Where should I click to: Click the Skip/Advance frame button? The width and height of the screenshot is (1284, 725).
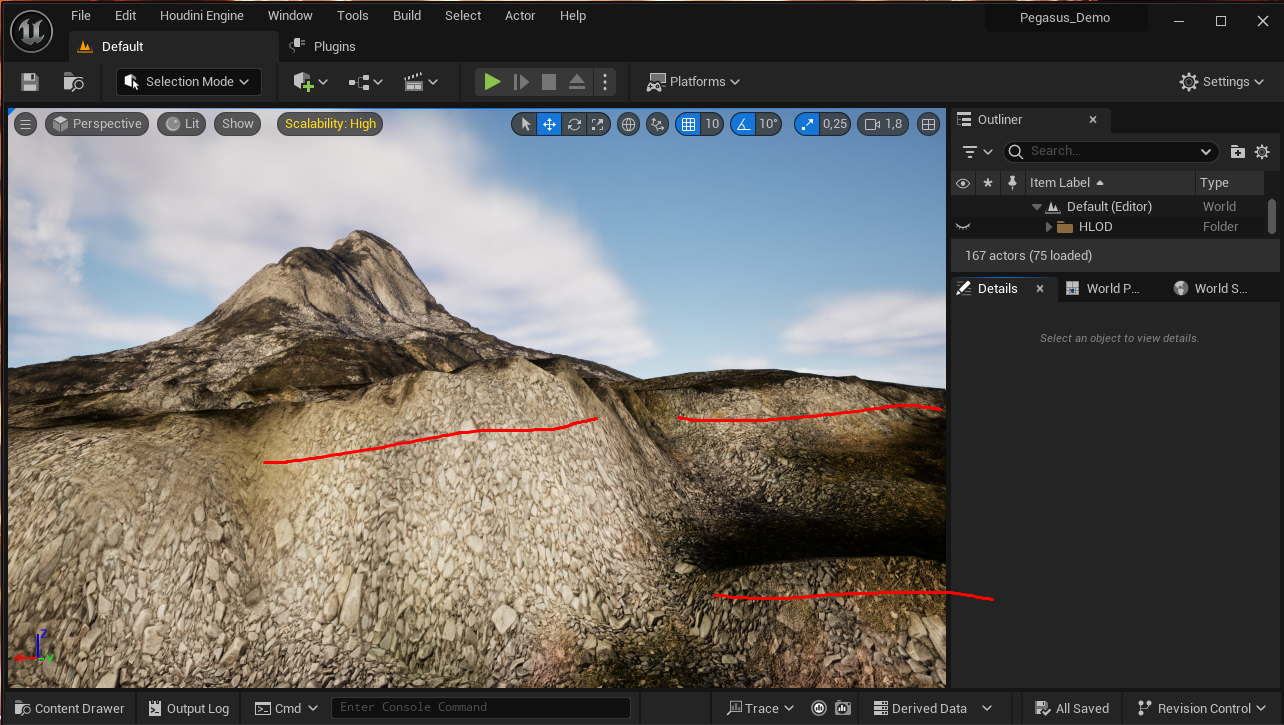521,82
